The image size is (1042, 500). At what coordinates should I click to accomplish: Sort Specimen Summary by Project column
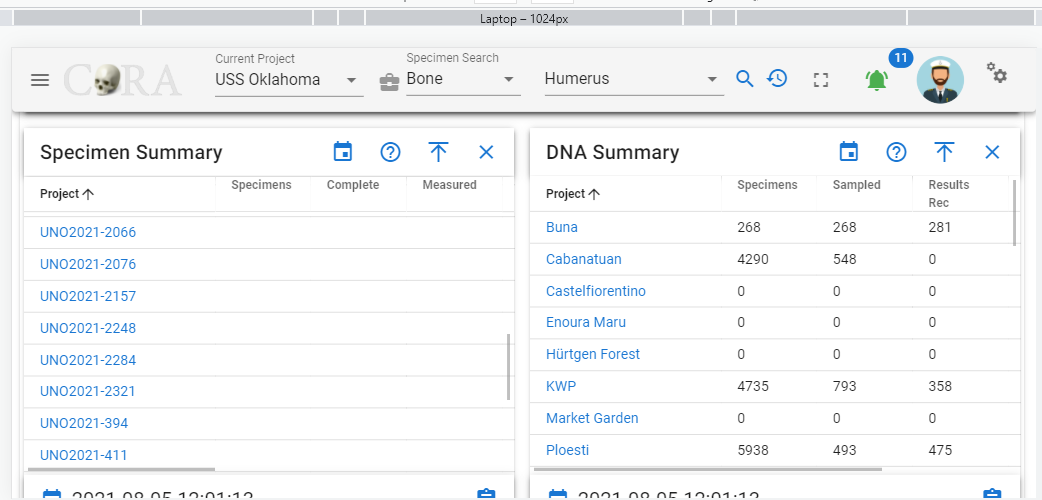click(x=67, y=194)
